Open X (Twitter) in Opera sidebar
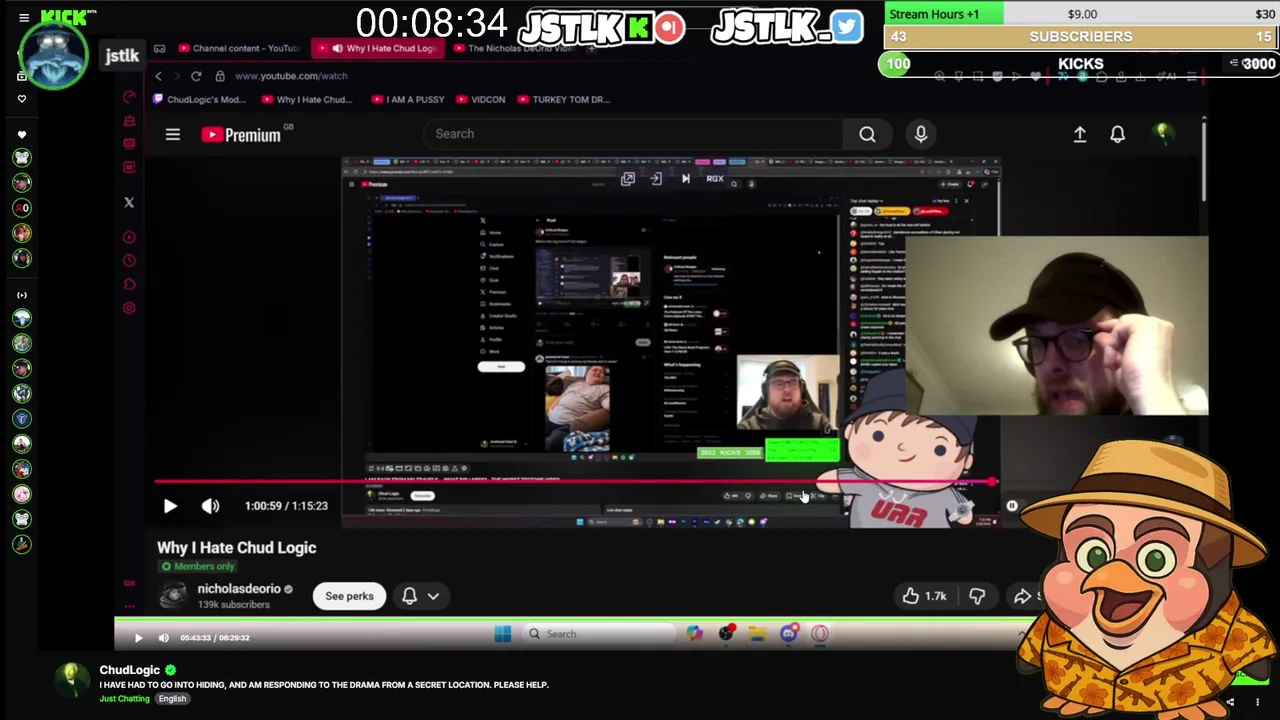The image size is (1280, 720). pyautogui.click(x=129, y=202)
